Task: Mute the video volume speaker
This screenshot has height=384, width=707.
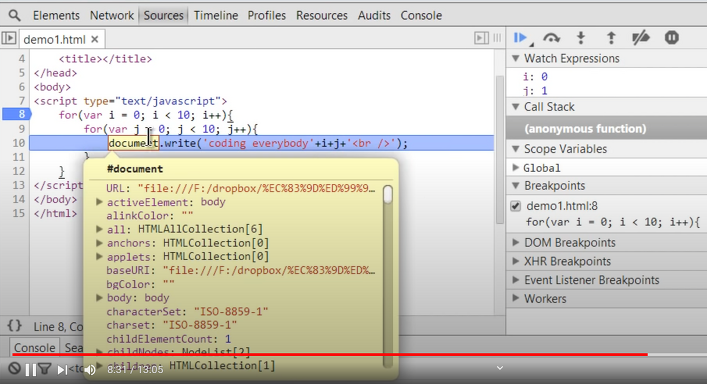Action: pyautogui.click(x=90, y=370)
